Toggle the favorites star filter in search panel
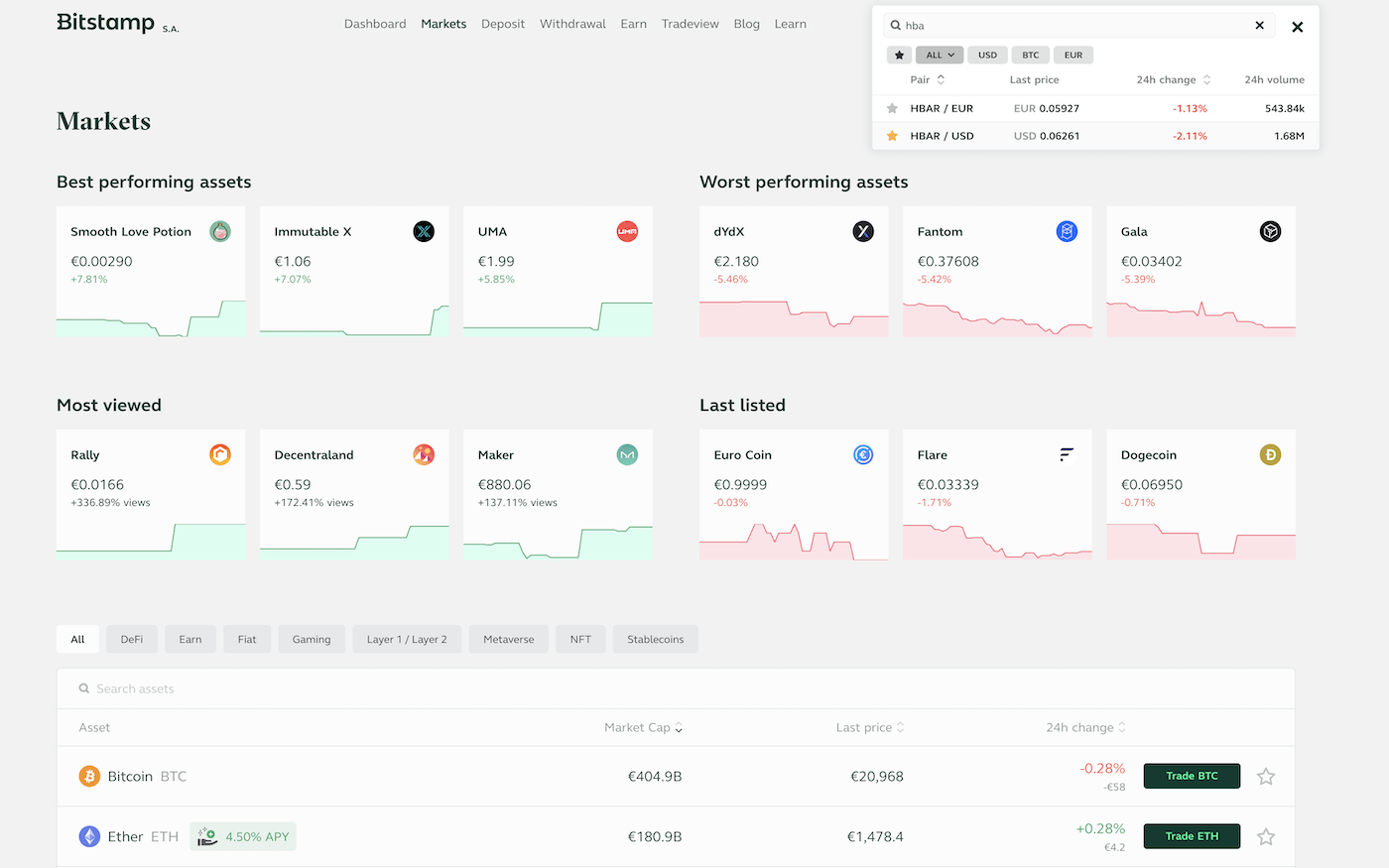Image resolution: width=1389 pixels, height=868 pixels. [899, 56]
